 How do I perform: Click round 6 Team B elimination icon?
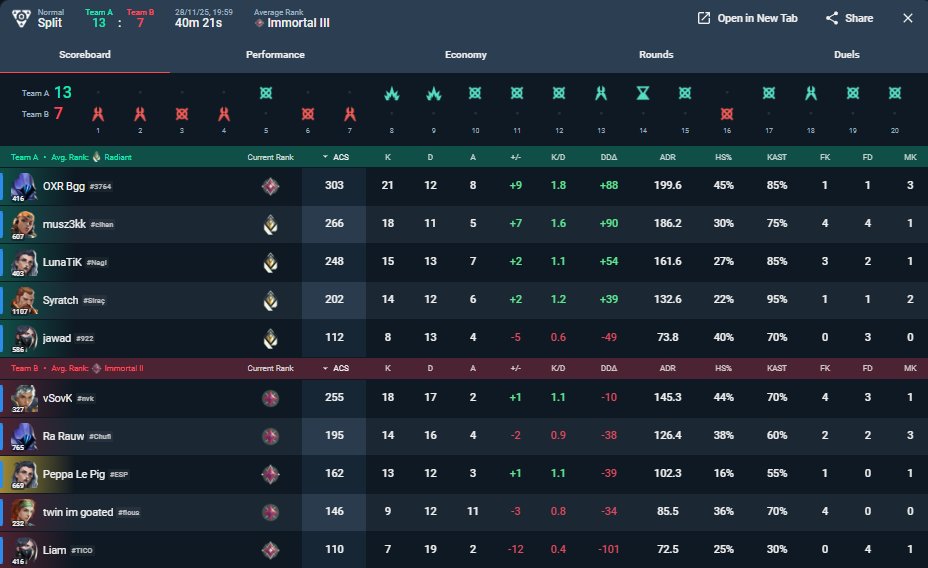tap(308, 114)
